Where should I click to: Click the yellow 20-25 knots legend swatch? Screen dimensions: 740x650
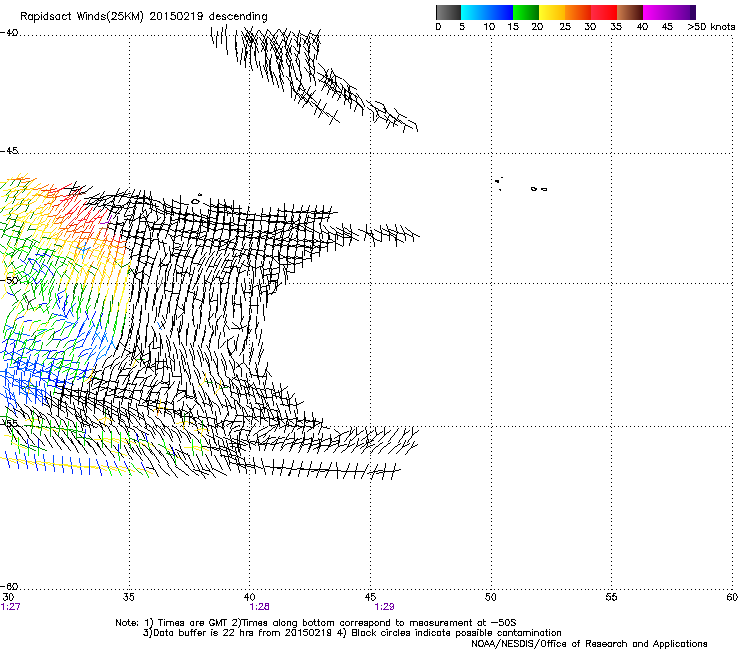tap(552, 12)
